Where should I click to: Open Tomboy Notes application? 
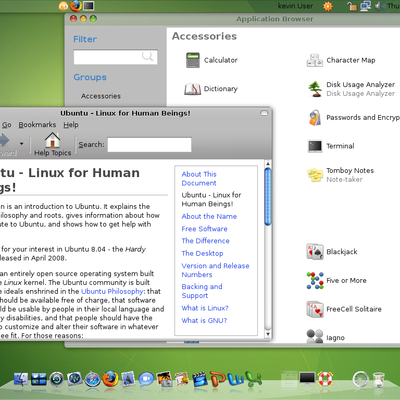click(340, 175)
